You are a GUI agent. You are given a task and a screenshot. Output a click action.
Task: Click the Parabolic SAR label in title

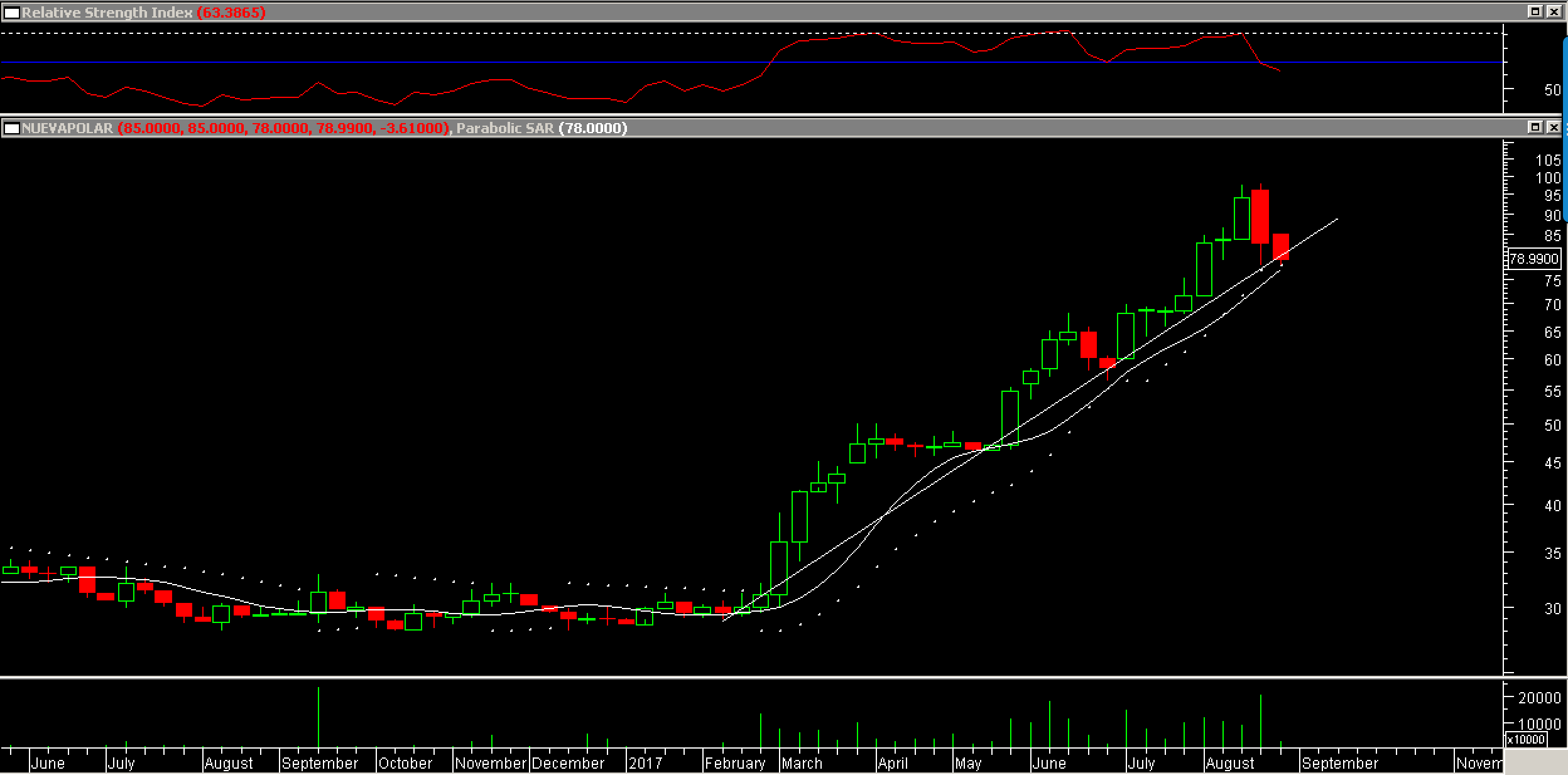coord(504,129)
